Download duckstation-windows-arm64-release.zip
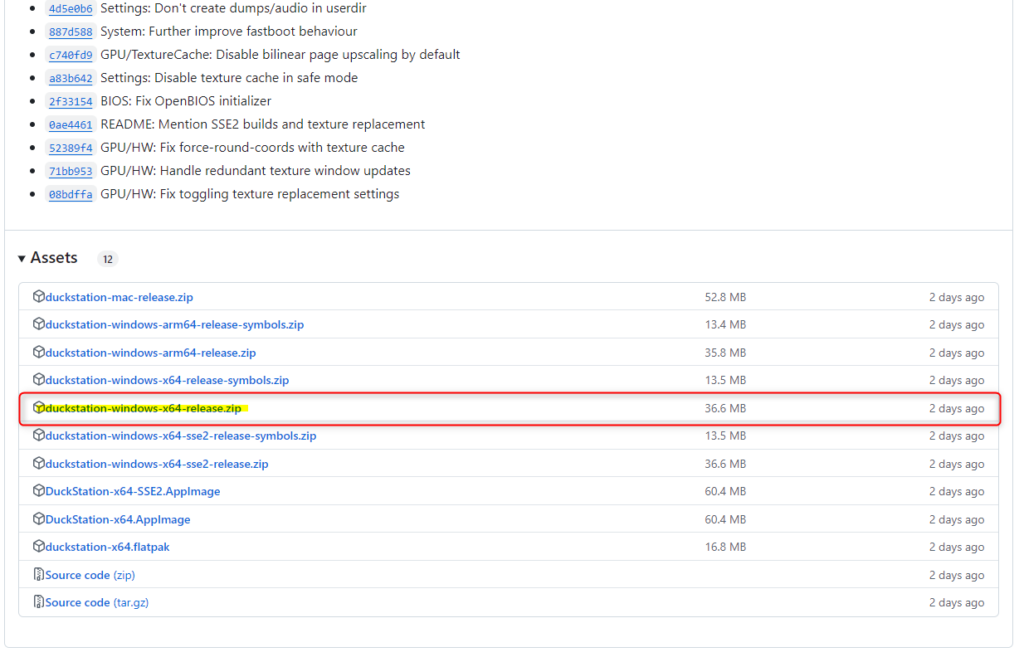 tap(150, 353)
